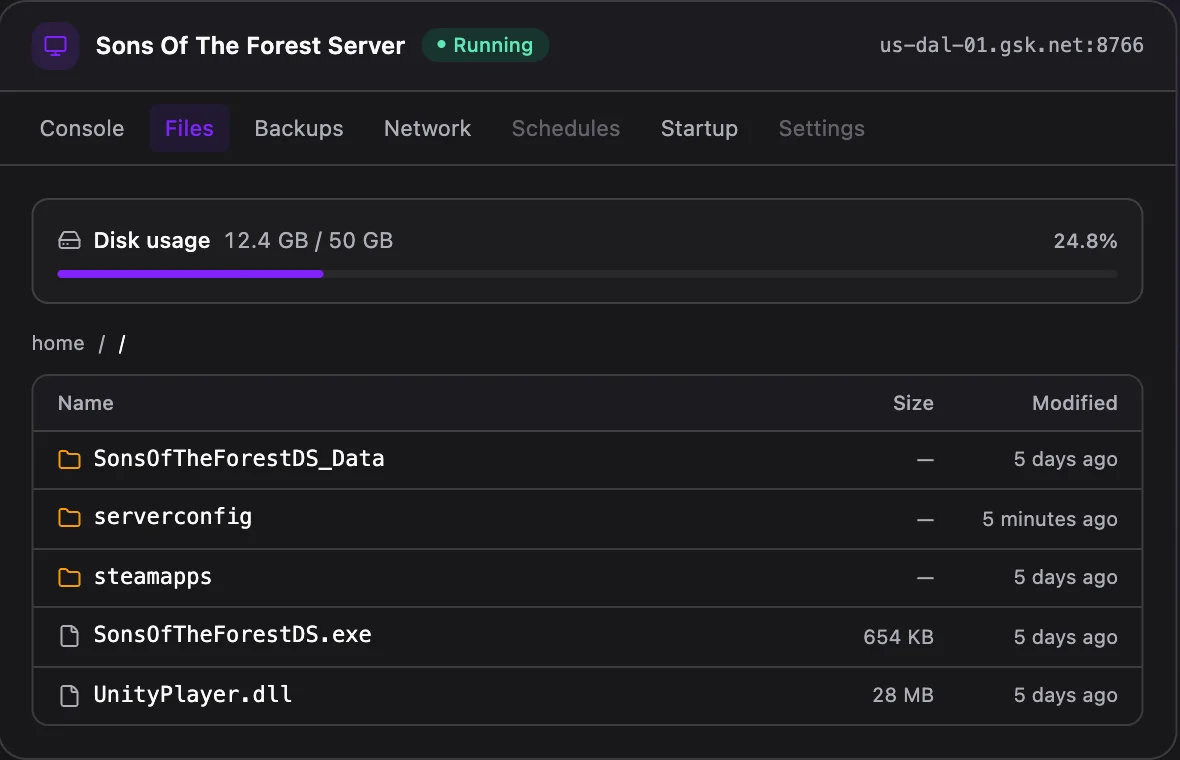
Task: Click the 654 KB size value
Action: [899, 637]
